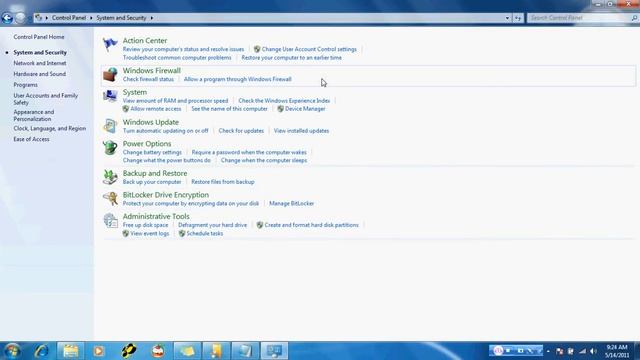
Task: Click the System and Security breadcrumb segment
Action: click(x=121, y=18)
